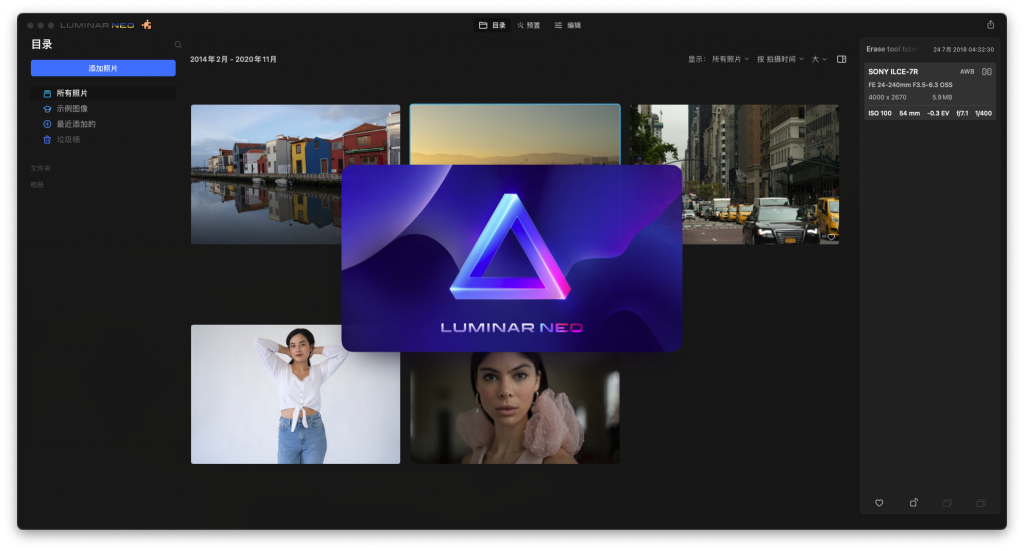
Task: Click the 添加照片 button
Action: [103, 68]
